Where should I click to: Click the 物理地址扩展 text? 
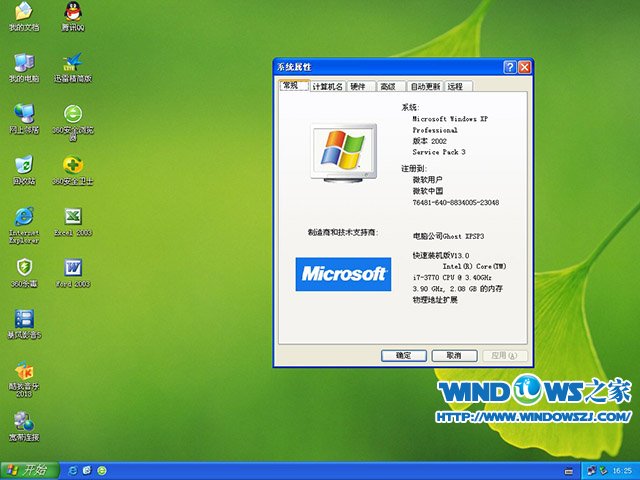[x=435, y=300]
